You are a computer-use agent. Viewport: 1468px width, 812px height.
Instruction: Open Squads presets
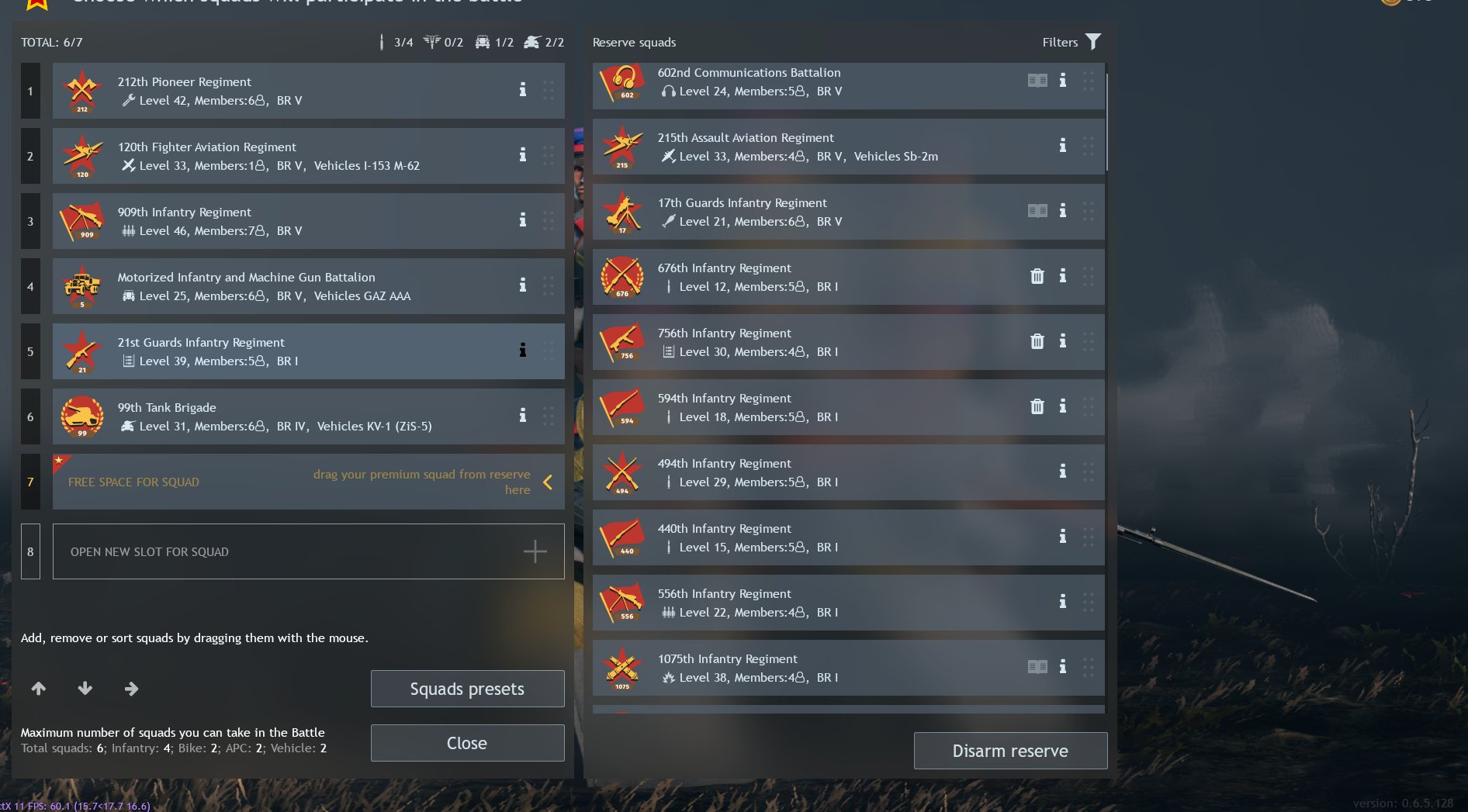click(467, 689)
